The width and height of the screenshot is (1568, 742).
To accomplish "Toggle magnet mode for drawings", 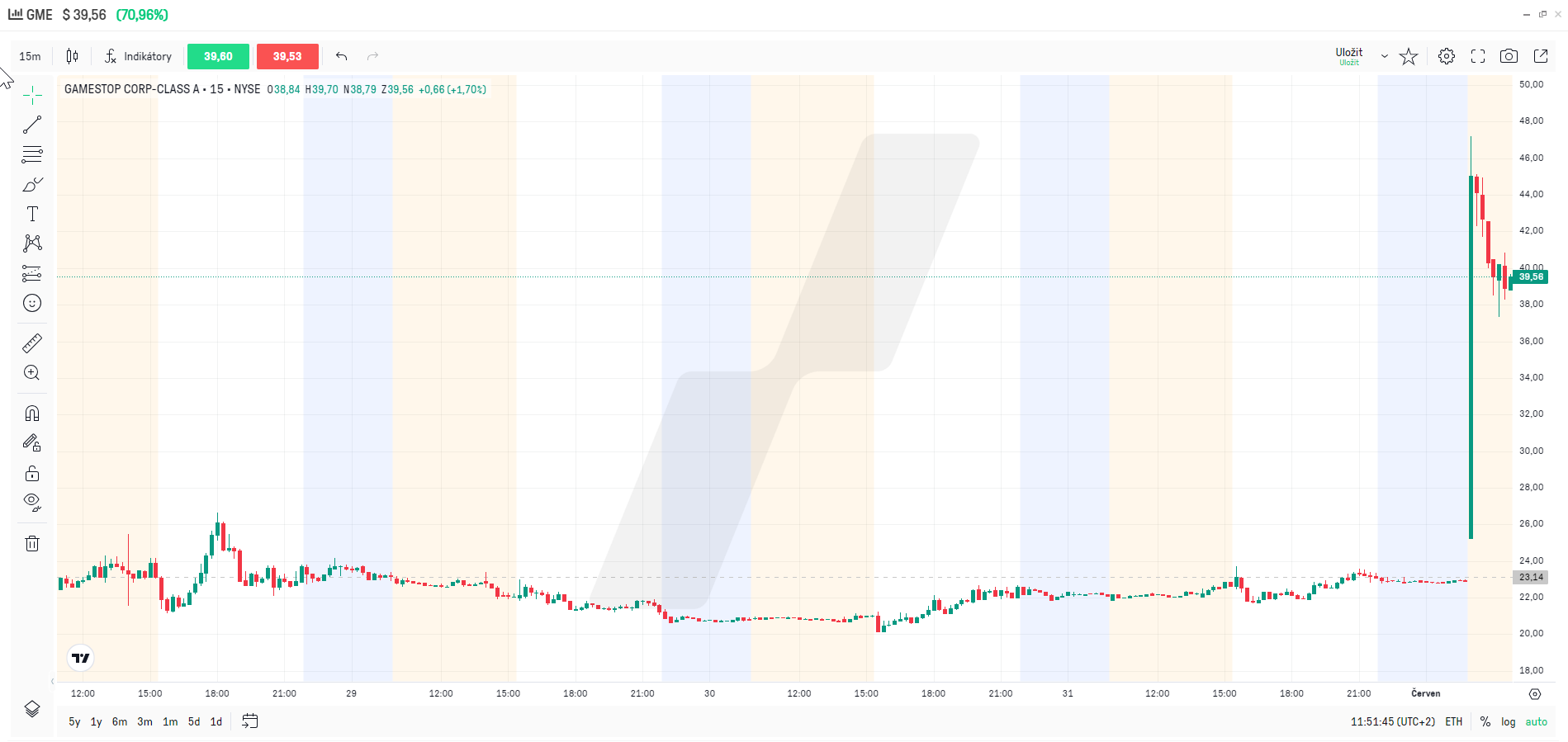I will (x=32, y=413).
